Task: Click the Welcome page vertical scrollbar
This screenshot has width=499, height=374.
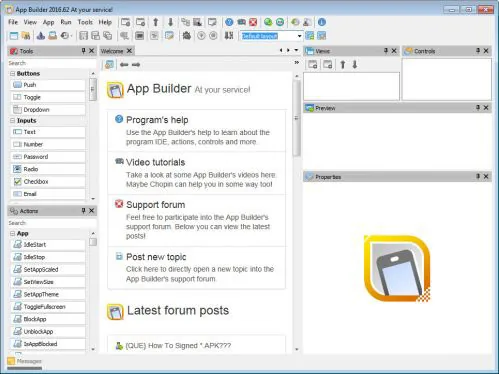Action: (296, 118)
